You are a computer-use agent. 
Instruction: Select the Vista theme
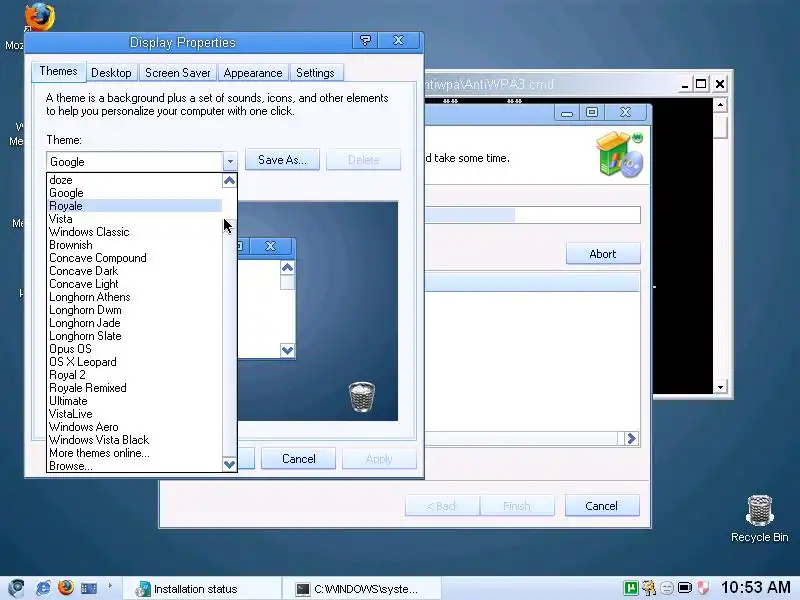point(135,219)
